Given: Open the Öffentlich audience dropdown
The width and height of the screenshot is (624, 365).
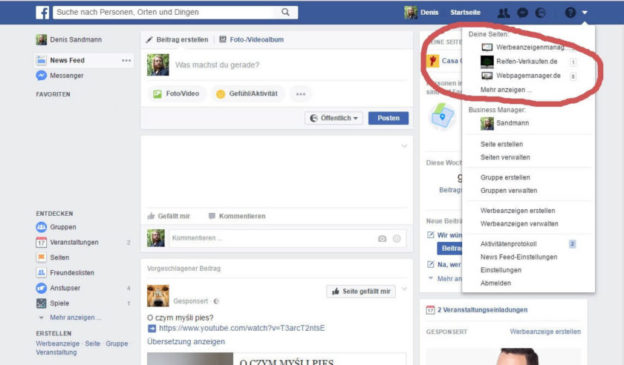Looking at the screenshot, I should [334, 118].
